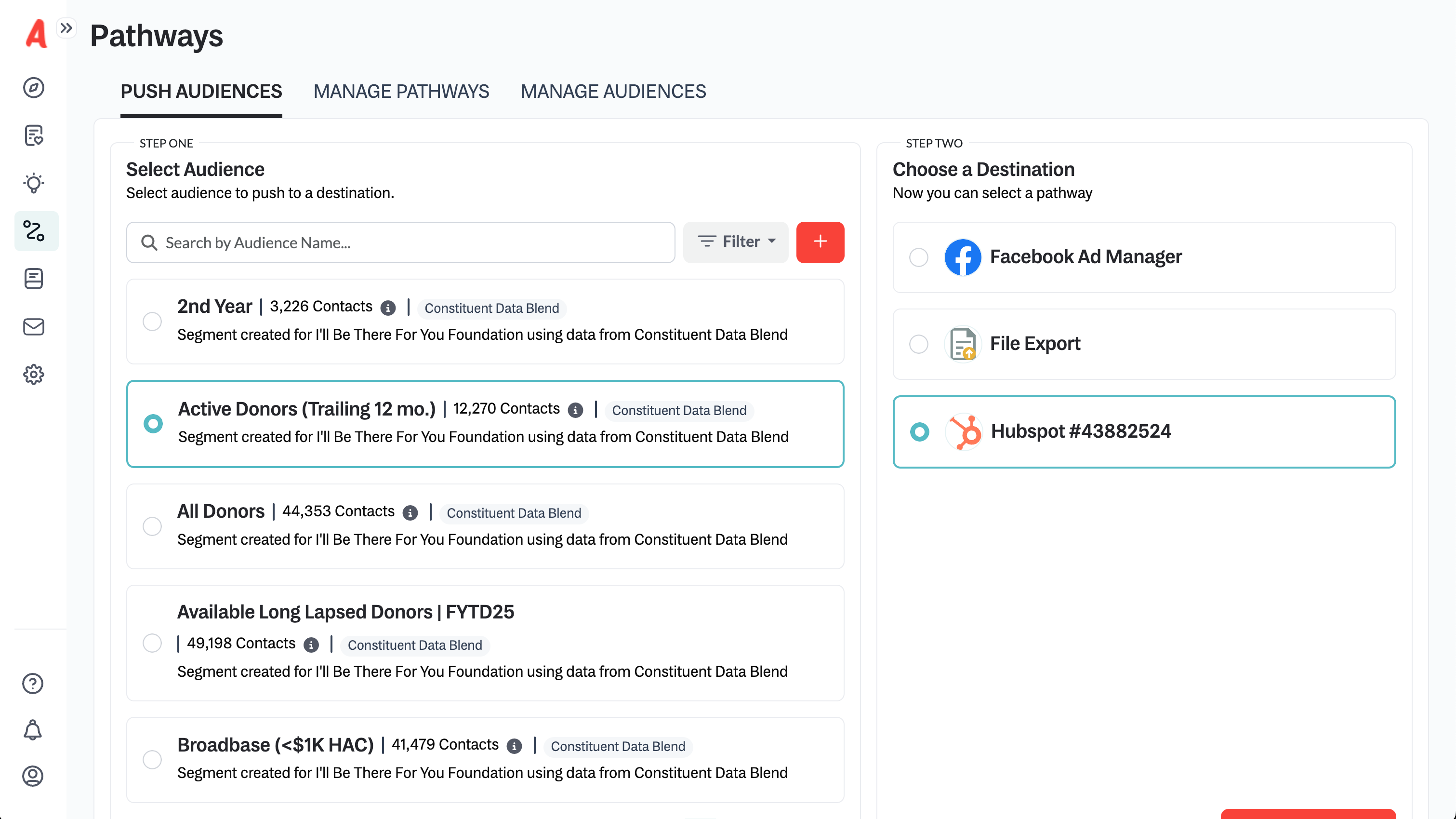Click info icon next to 3,226 Contacts
The height and width of the screenshot is (819, 1456).
(x=388, y=308)
